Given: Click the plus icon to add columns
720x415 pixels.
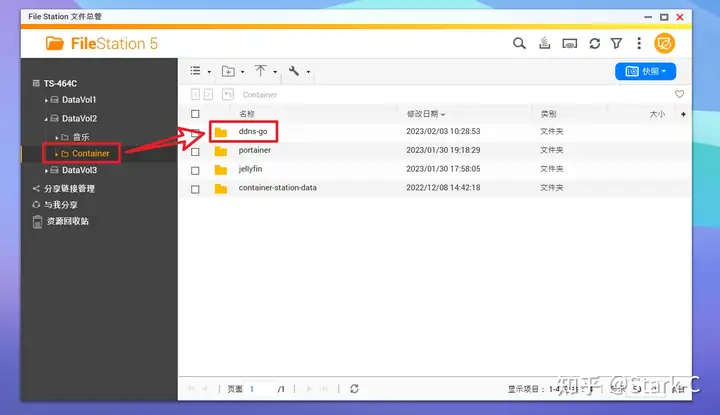Looking at the screenshot, I should pos(683,114).
